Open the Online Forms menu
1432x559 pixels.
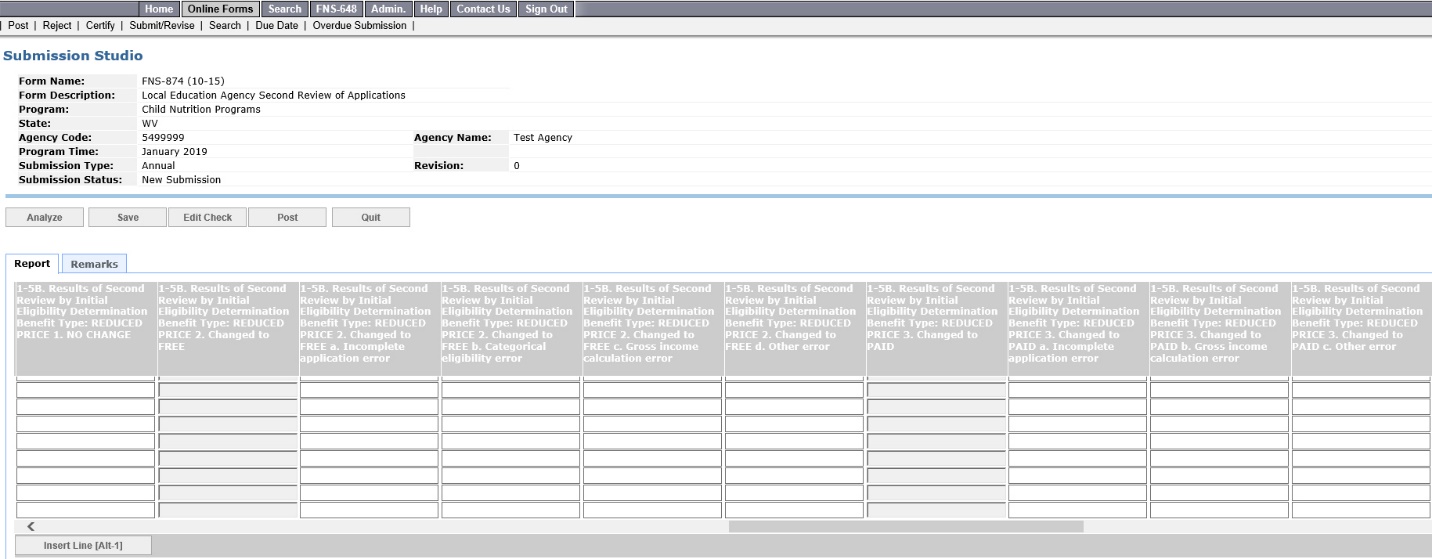[x=221, y=9]
